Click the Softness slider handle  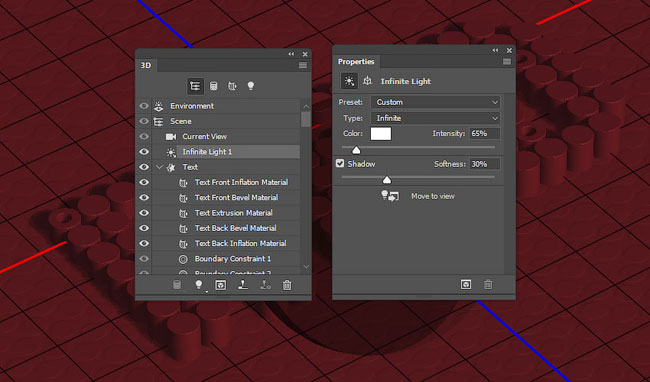(387, 179)
